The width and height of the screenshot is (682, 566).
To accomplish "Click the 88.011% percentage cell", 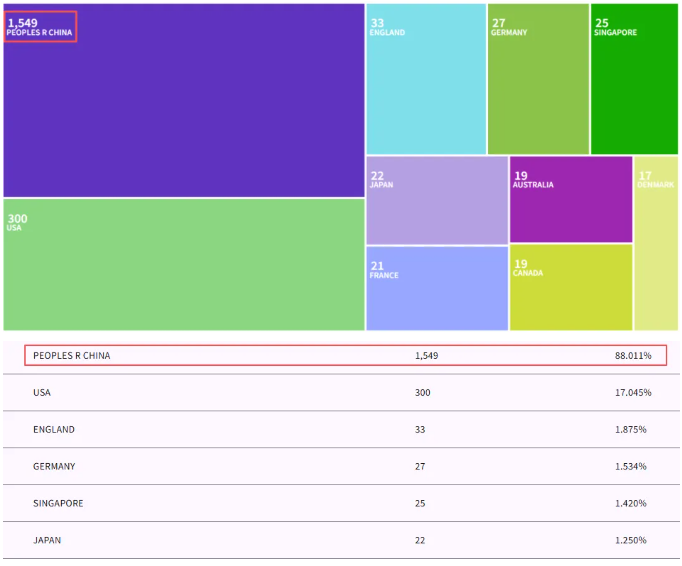I will pos(633,356).
